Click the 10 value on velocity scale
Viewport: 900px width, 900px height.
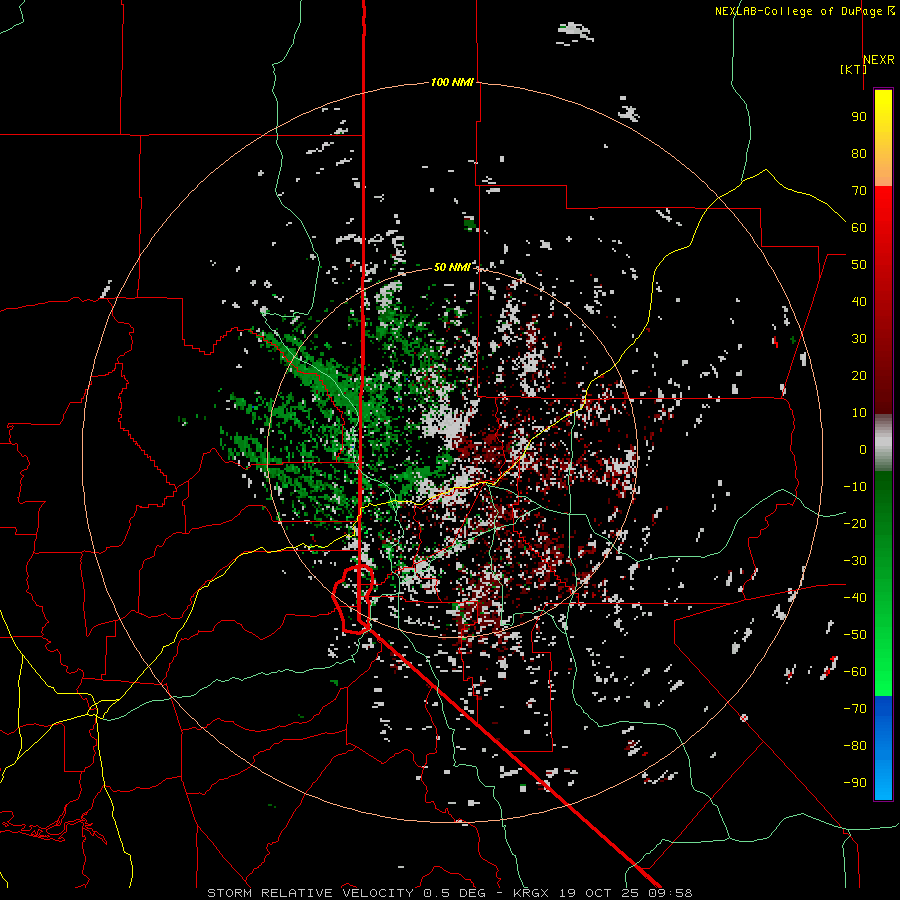pyautogui.click(x=859, y=413)
